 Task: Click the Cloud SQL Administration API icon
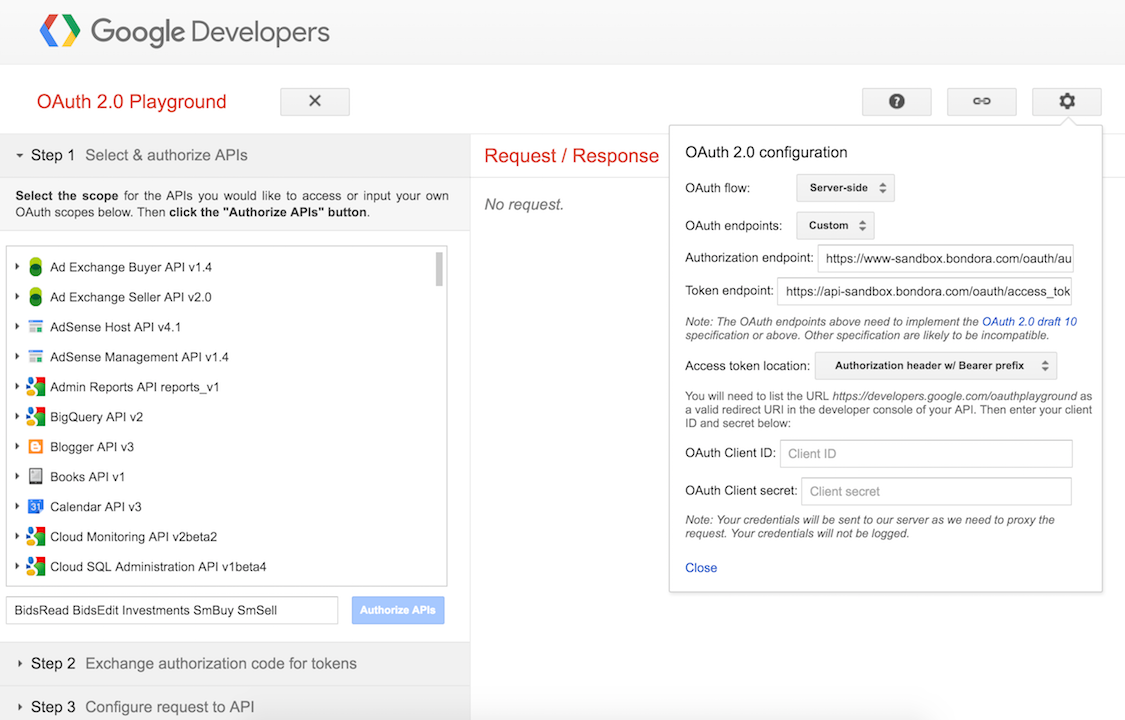35,567
